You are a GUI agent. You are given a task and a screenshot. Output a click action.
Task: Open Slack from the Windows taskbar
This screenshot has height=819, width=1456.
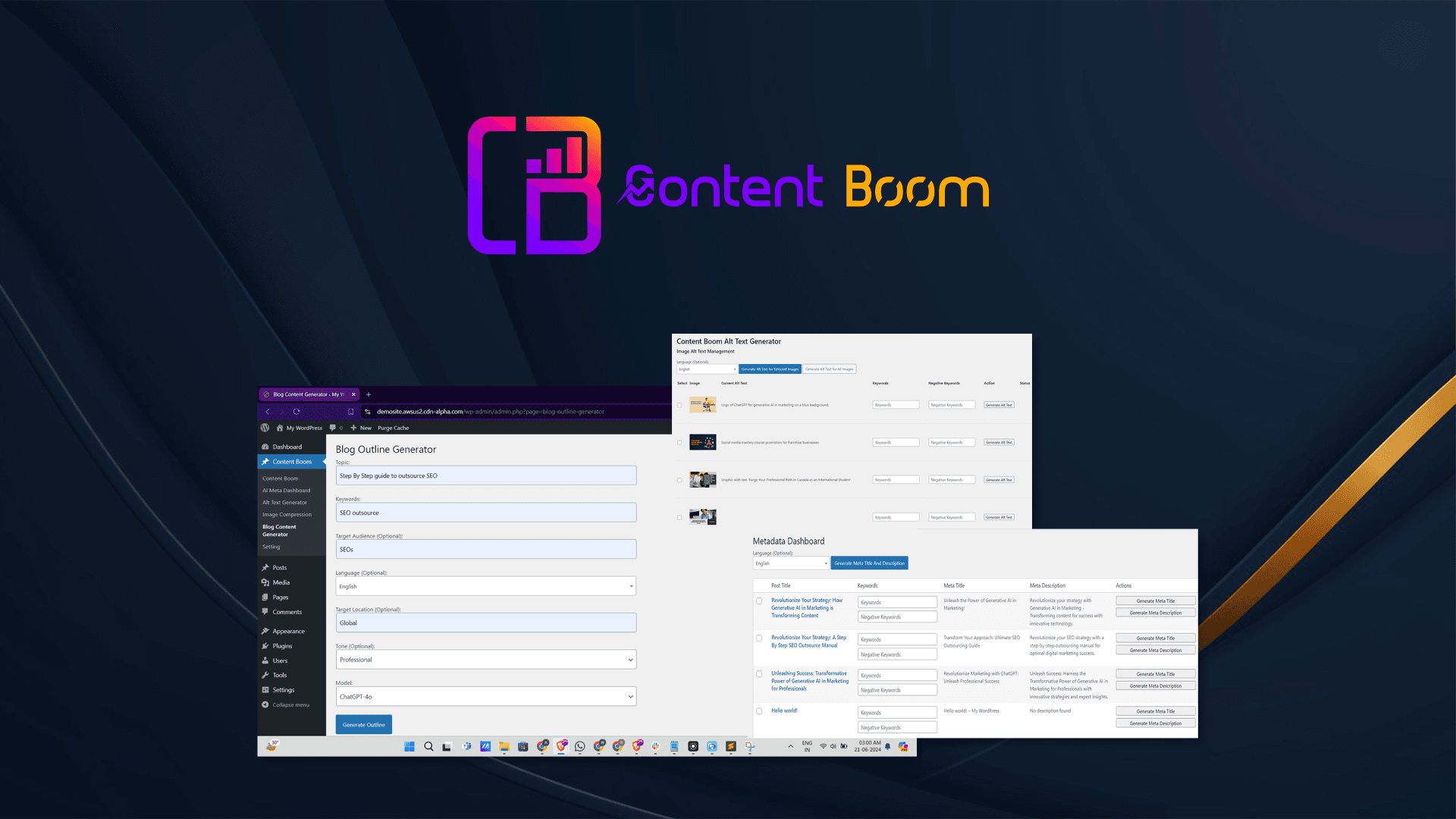[655, 747]
